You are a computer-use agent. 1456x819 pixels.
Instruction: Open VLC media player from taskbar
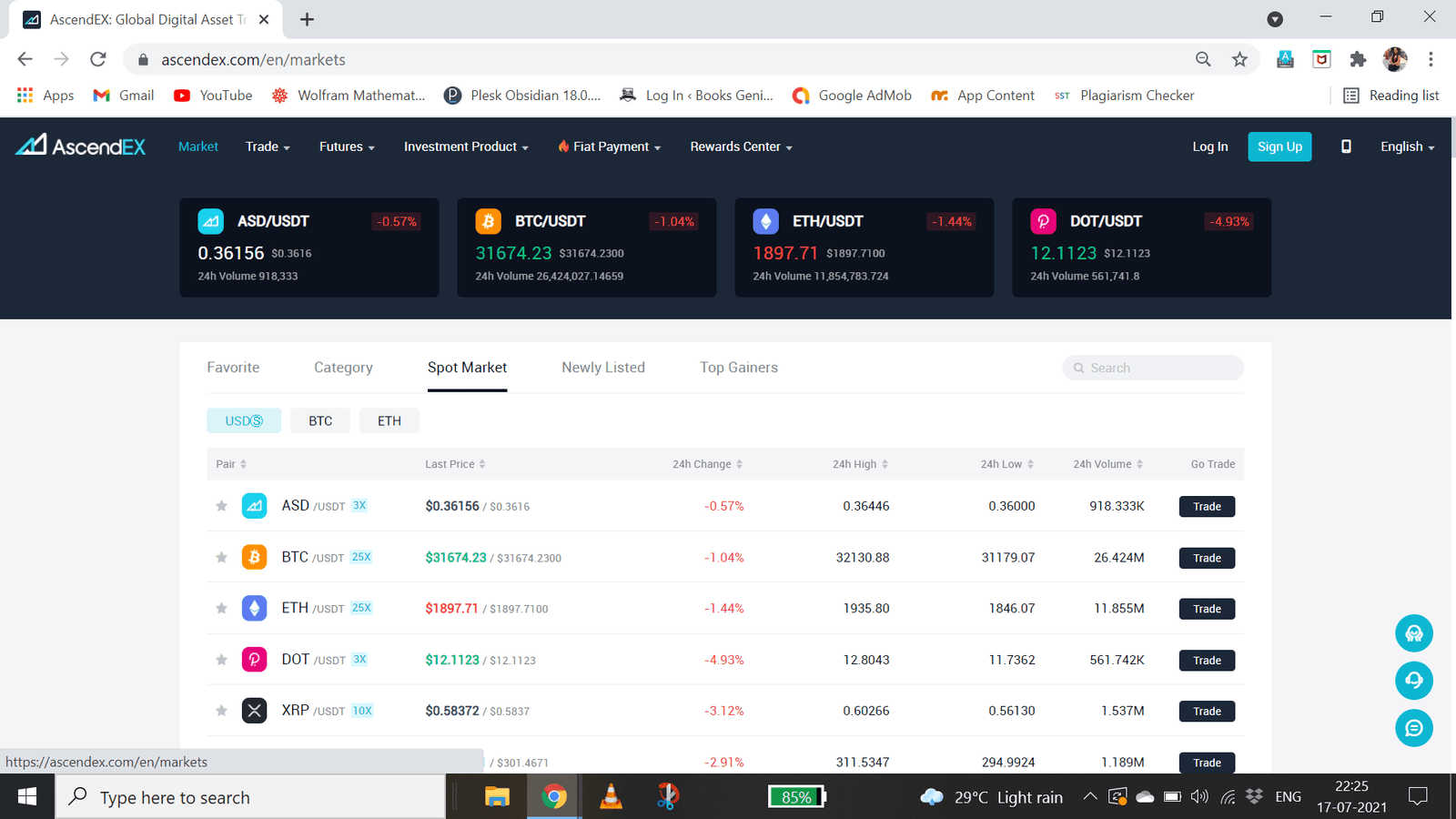611,797
